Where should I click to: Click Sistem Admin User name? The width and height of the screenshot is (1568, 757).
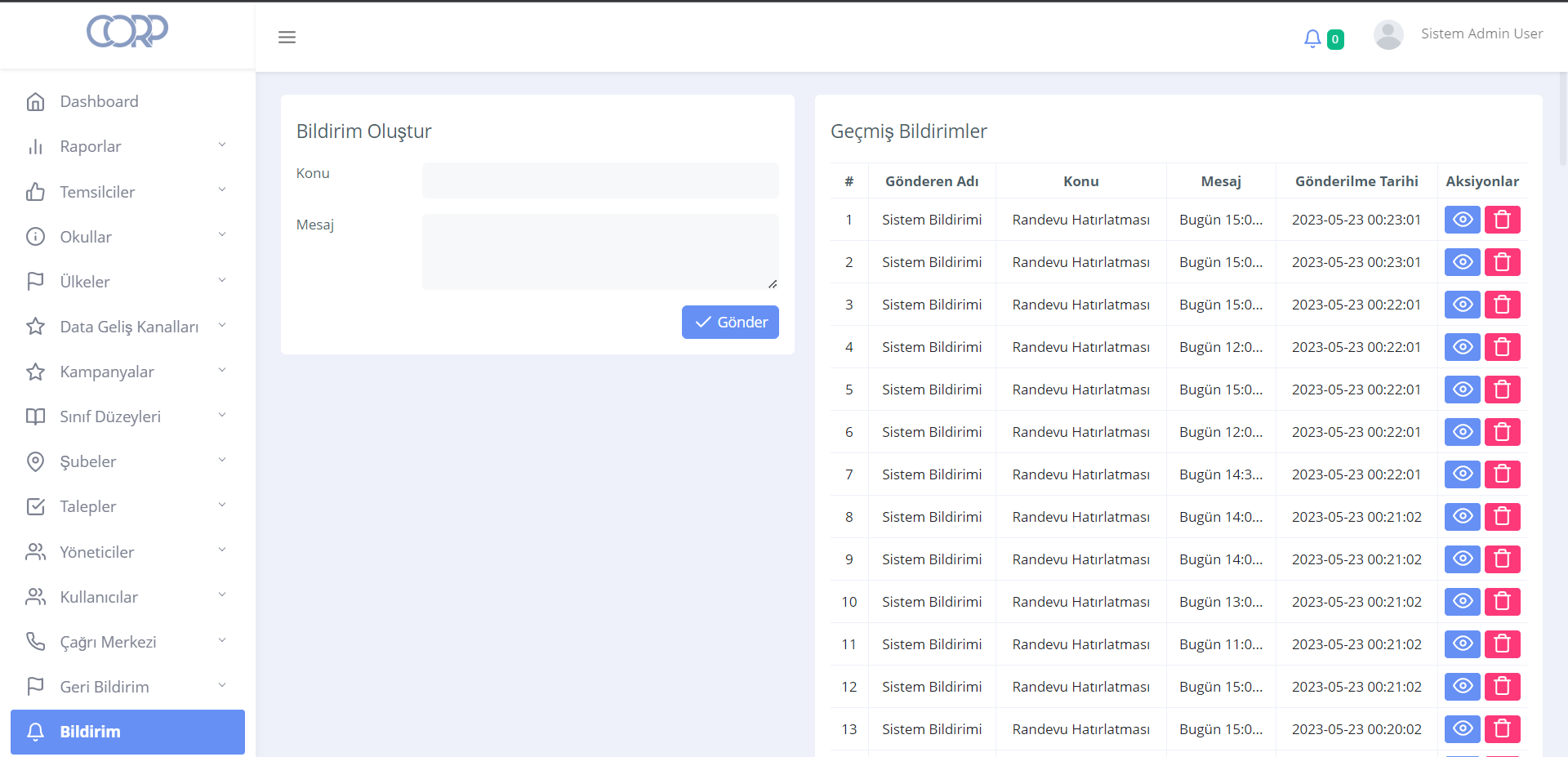tap(1481, 33)
